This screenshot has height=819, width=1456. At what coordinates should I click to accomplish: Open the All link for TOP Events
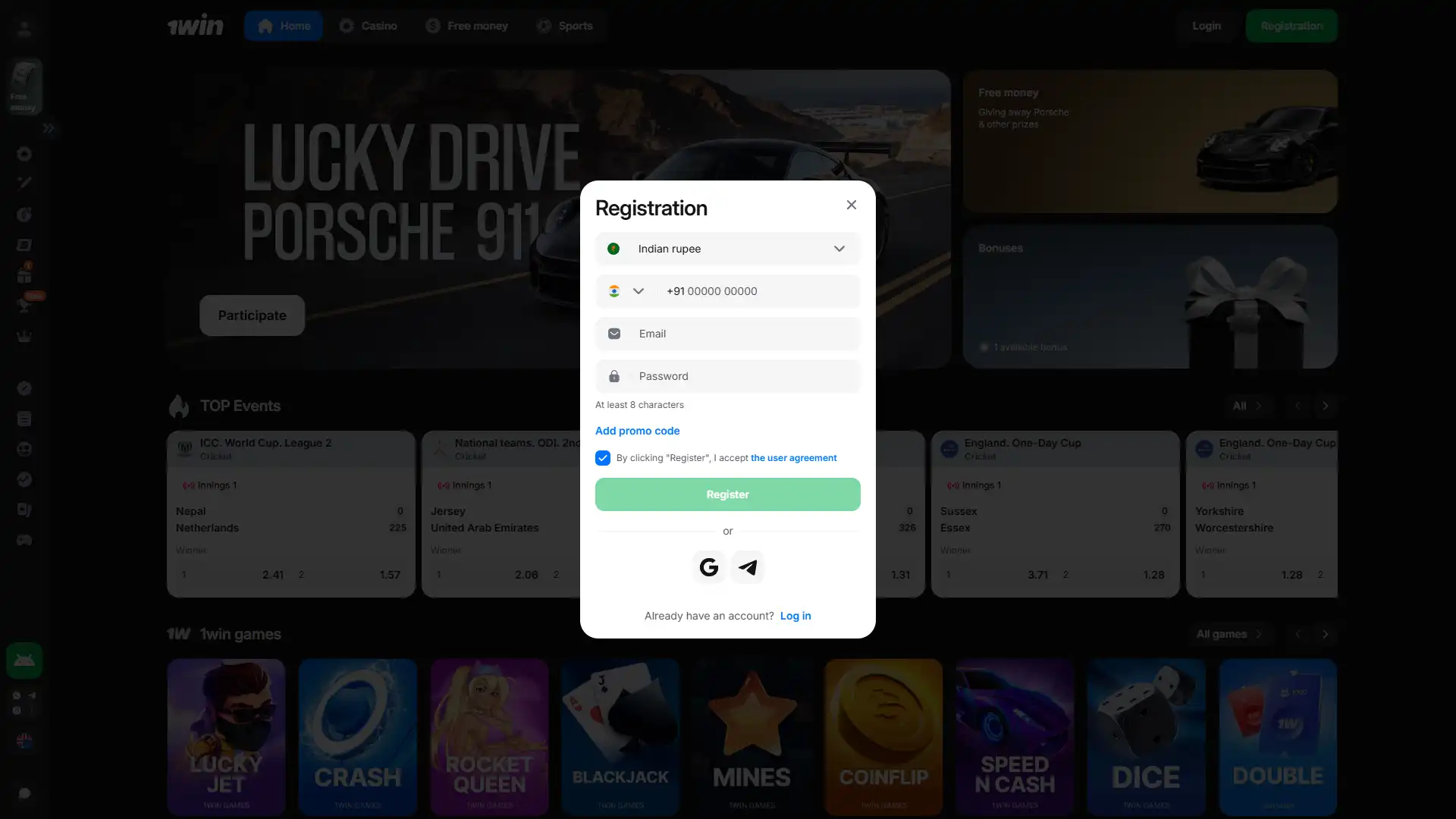click(1247, 406)
